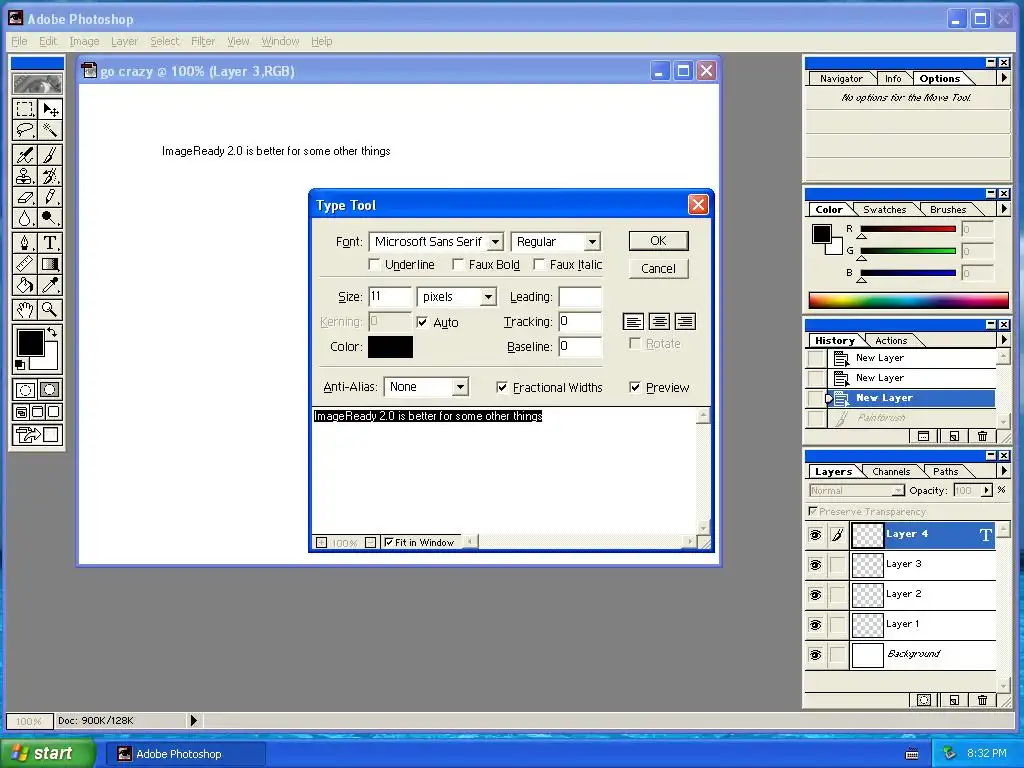
Task: Open the Color panel flyout menu arrow
Action: [1004, 209]
